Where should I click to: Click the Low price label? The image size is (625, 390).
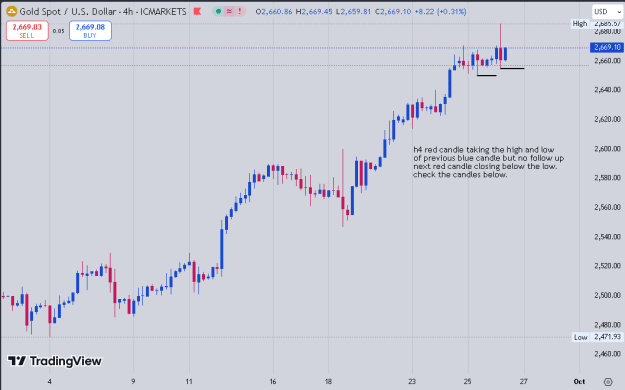pyautogui.click(x=580, y=337)
